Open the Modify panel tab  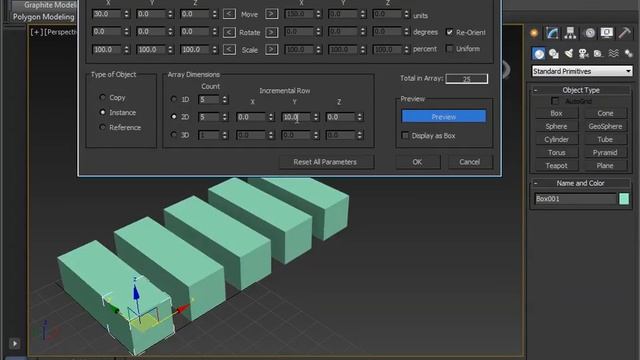click(552, 33)
